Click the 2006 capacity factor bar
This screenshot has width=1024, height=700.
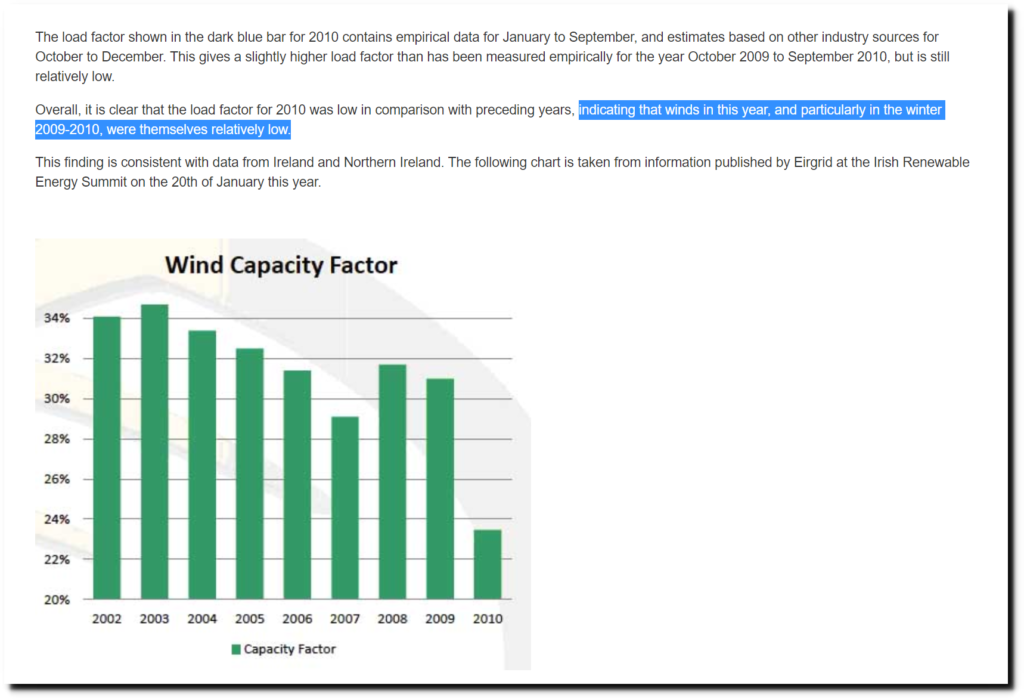point(297,485)
